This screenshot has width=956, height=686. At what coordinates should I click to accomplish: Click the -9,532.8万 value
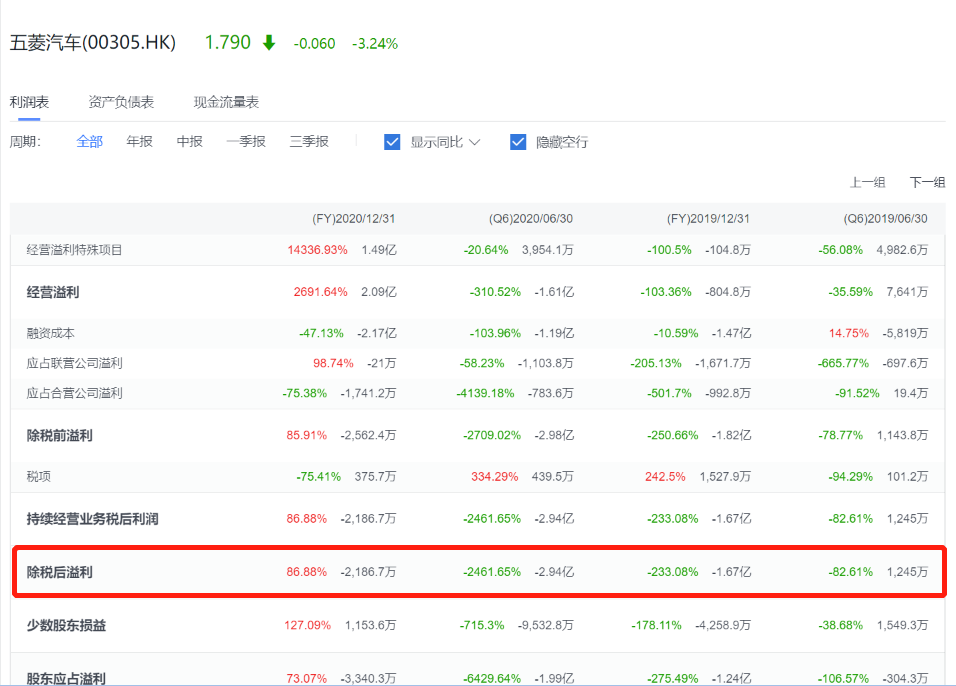[x=546, y=626]
